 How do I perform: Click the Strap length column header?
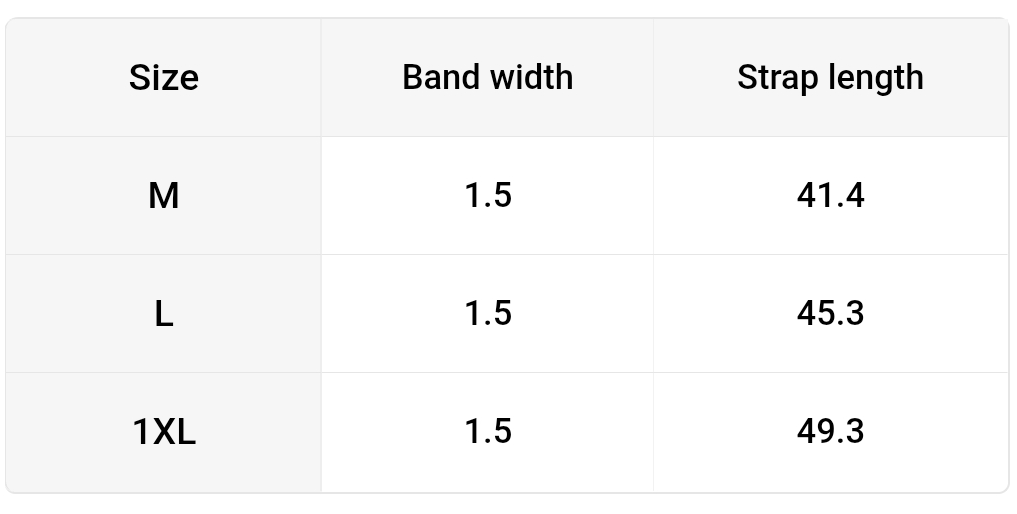(830, 78)
